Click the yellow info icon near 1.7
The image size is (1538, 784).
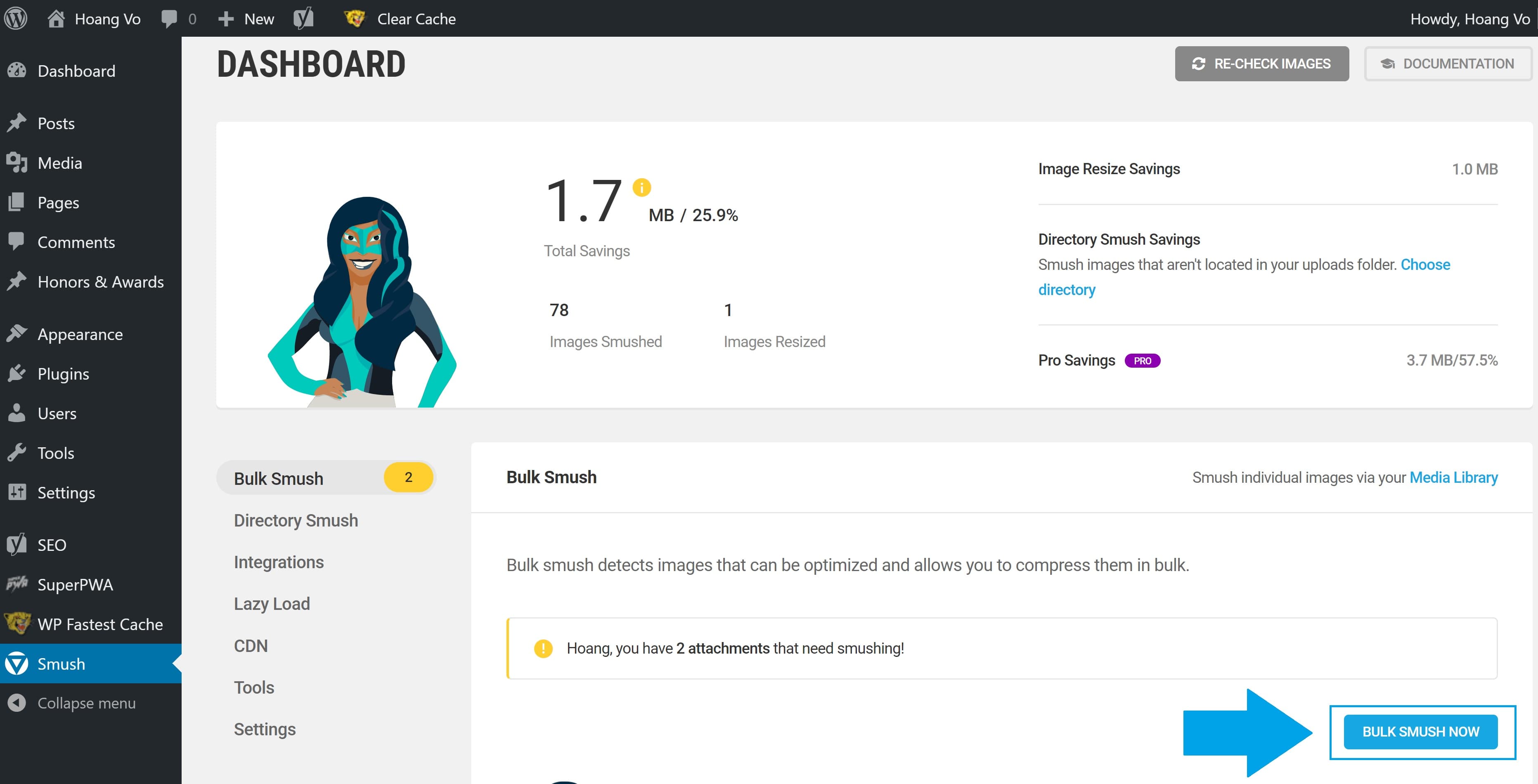[642, 187]
